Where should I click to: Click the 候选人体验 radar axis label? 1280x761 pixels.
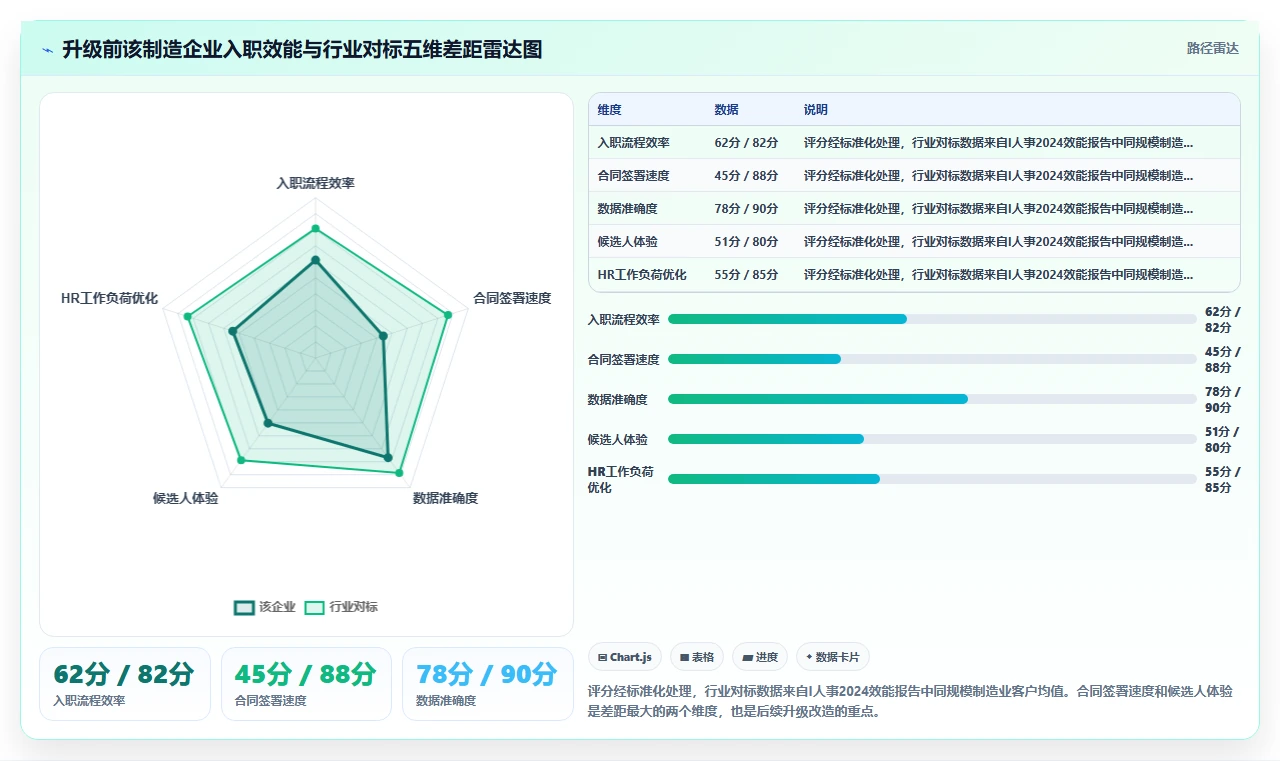(x=186, y=498)
